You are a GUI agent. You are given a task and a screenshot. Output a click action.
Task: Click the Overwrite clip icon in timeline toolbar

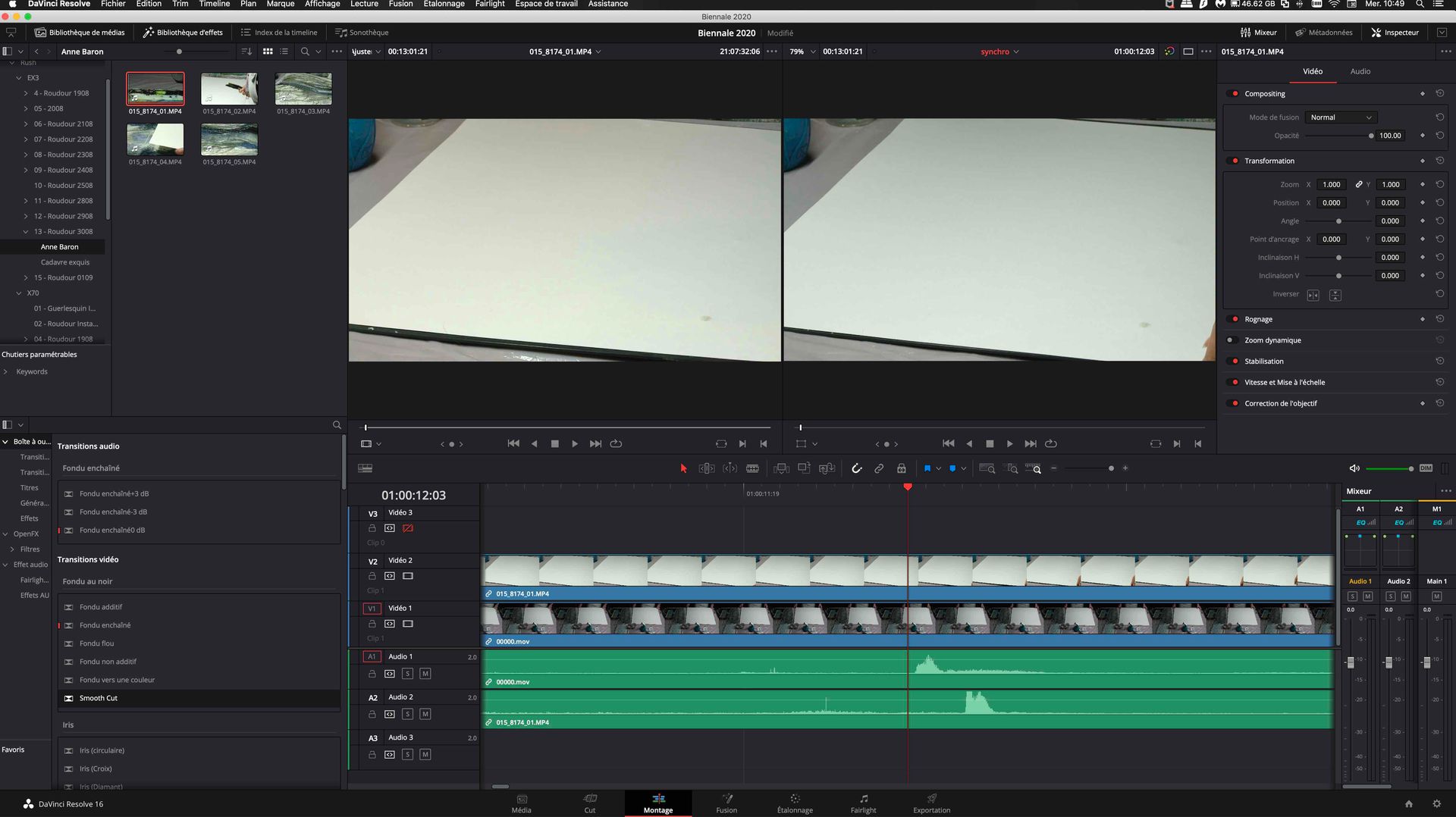pos(804,468)
